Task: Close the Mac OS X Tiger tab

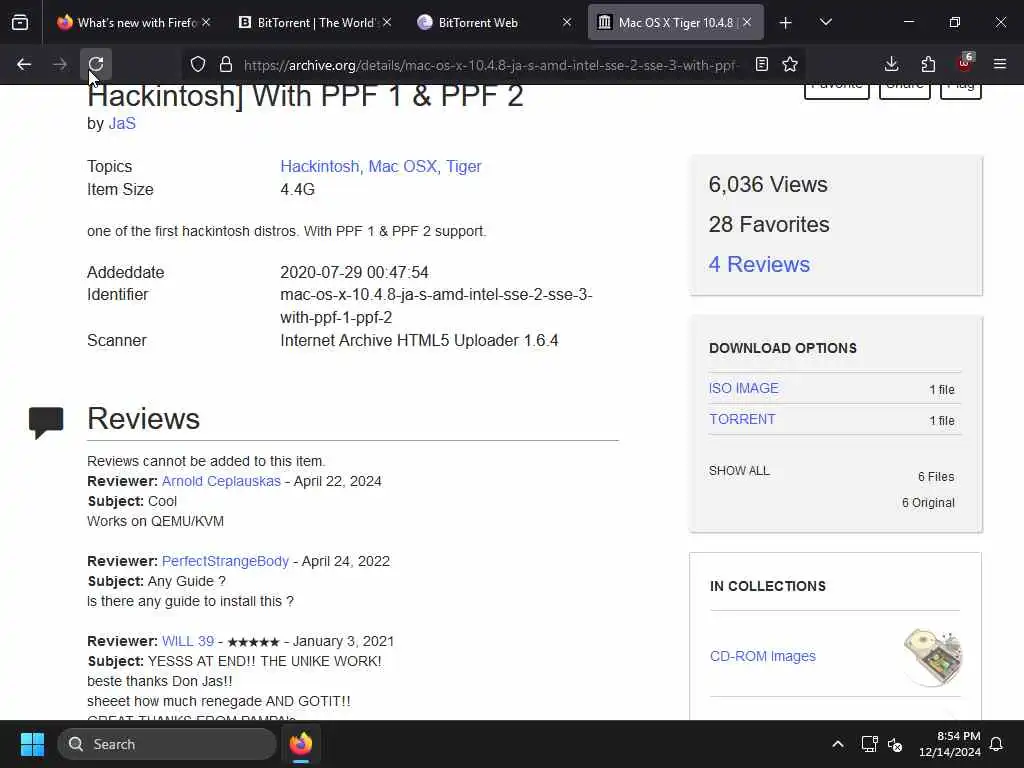Action: click(747, 22)
